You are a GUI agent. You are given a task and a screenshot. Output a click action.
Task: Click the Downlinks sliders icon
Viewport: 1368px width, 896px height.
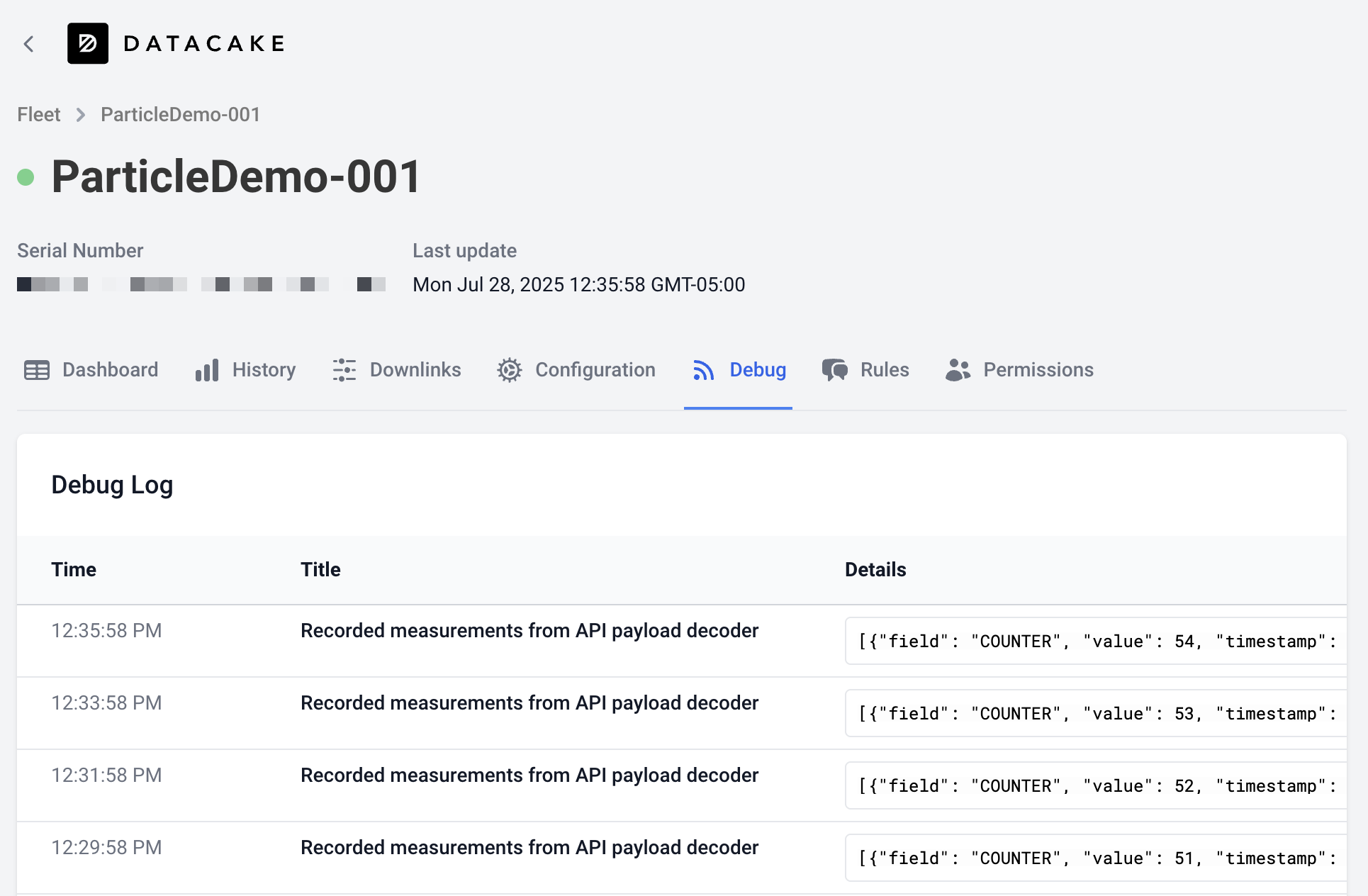344,370
